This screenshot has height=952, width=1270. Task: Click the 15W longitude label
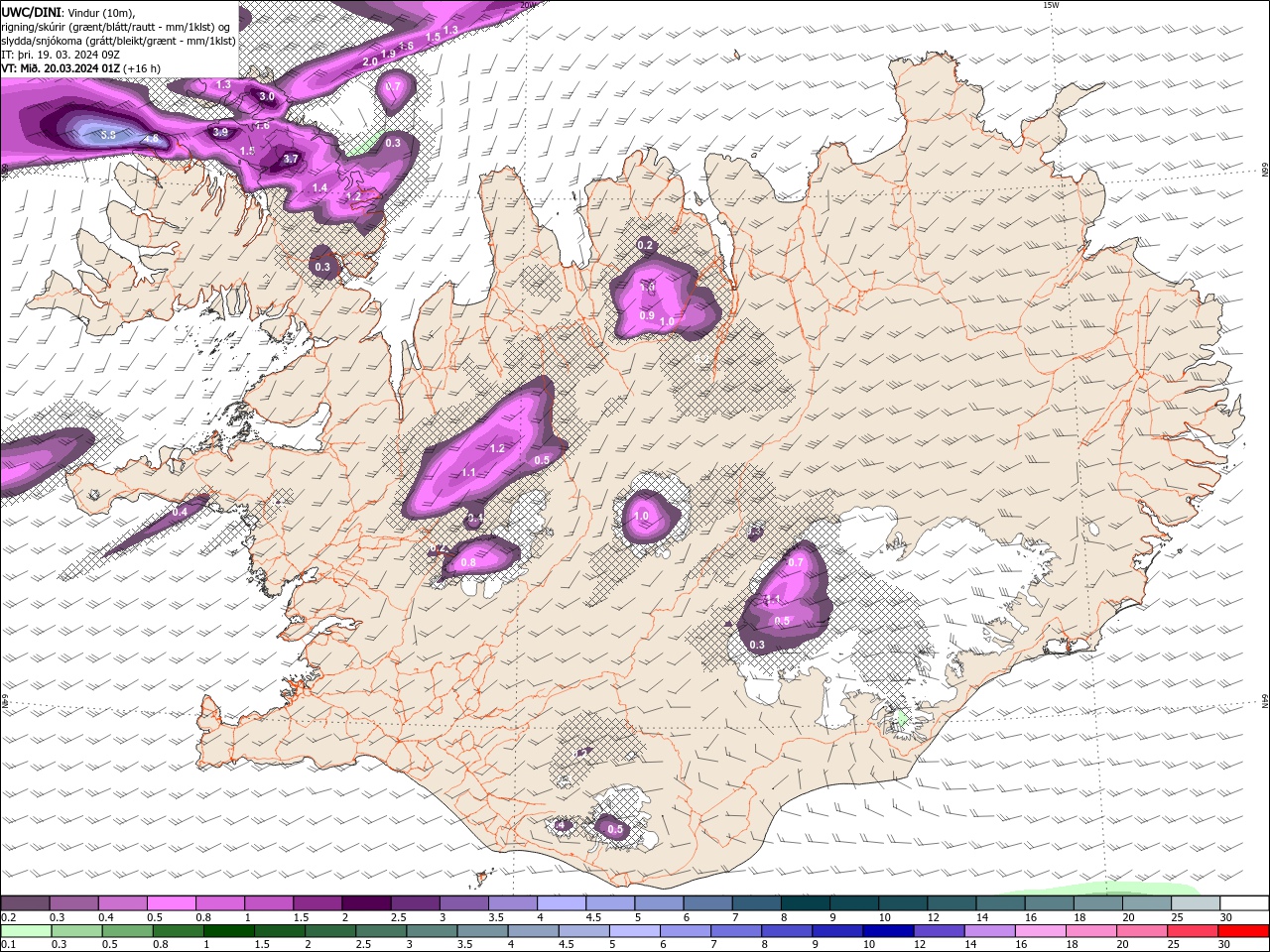pyautogui.click(x=1051, y=5)
